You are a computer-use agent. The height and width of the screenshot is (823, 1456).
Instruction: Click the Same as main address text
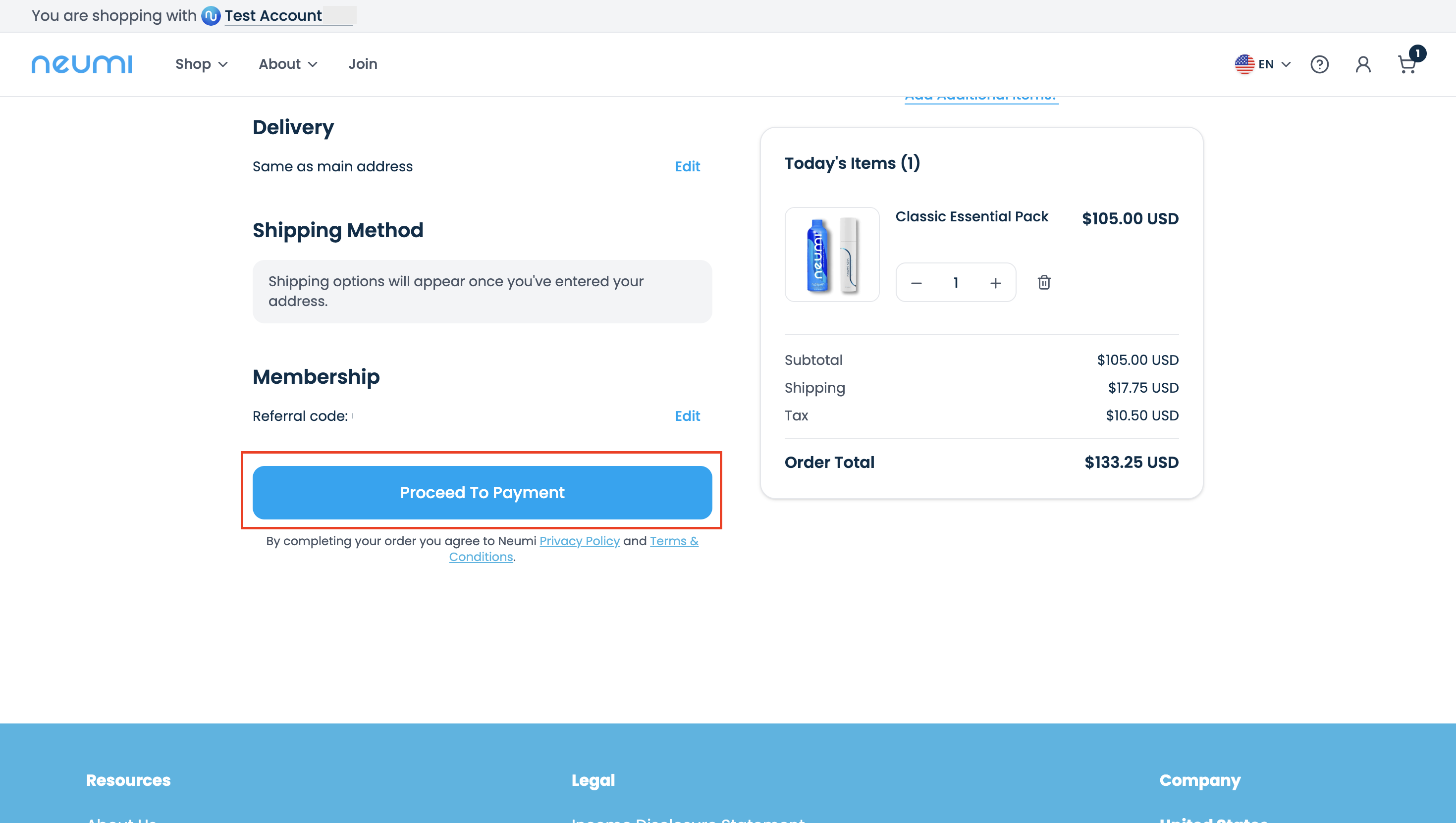[x=332, y=166]
